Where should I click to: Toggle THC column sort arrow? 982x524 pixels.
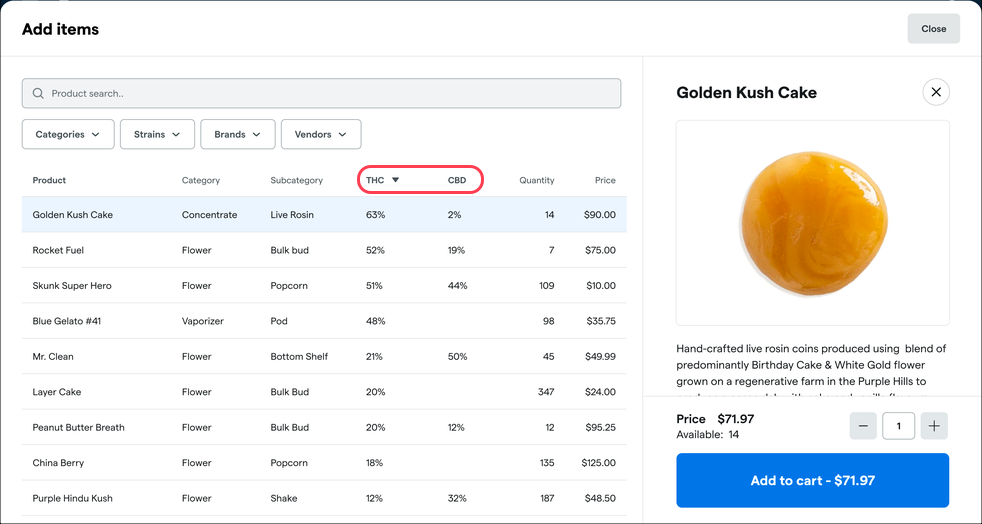(x=395, y=180)
